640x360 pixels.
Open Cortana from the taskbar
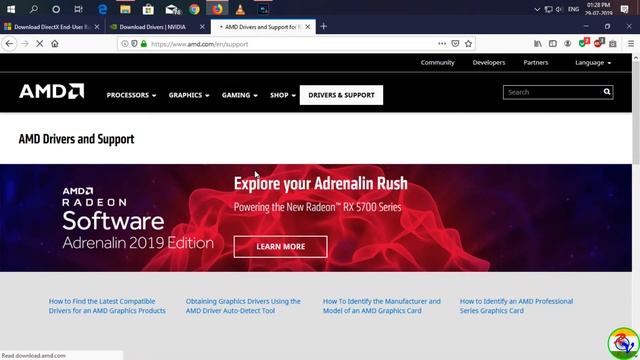click(x=56, y=9)
